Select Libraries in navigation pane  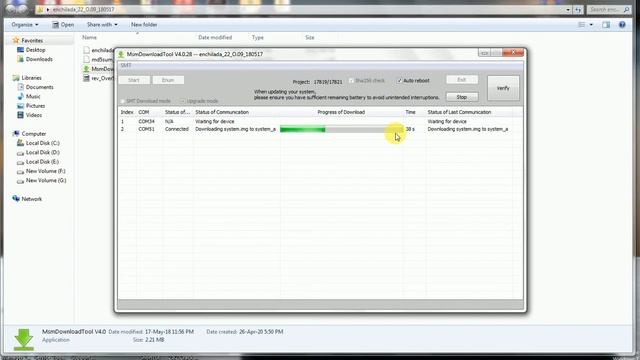31,78
